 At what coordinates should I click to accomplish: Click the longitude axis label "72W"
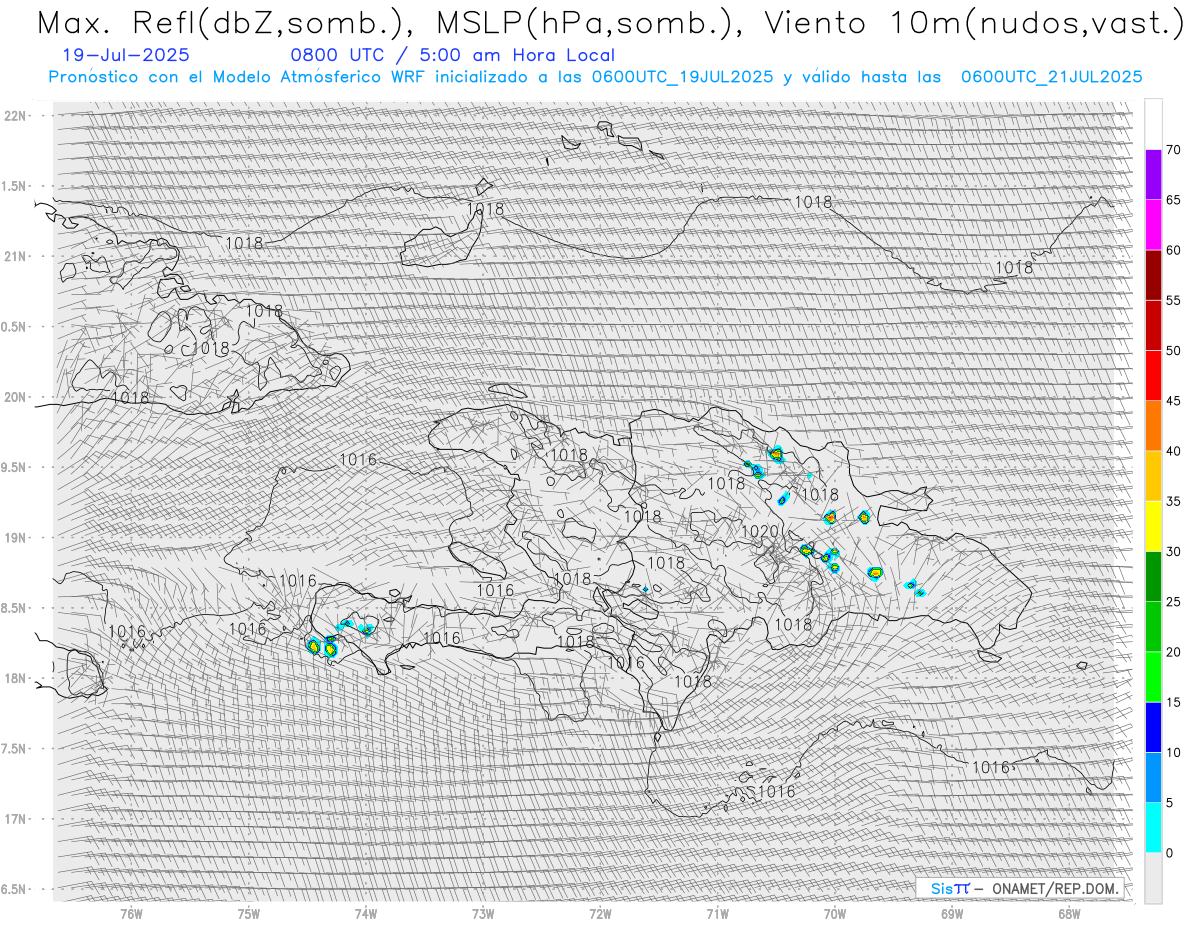(600, 913)
